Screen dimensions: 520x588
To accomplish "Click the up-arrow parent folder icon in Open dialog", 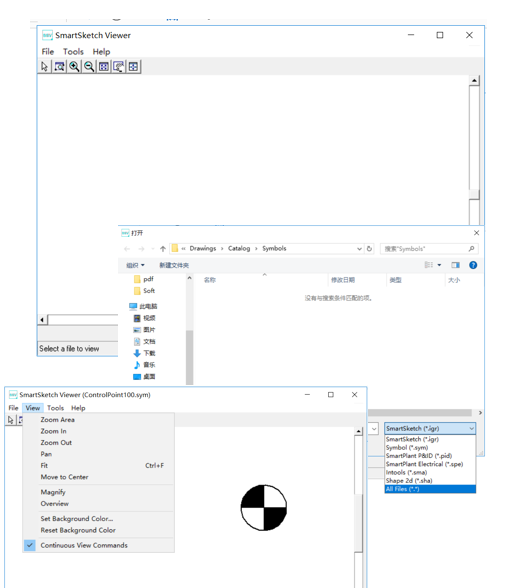I will [x=163, y=249].
